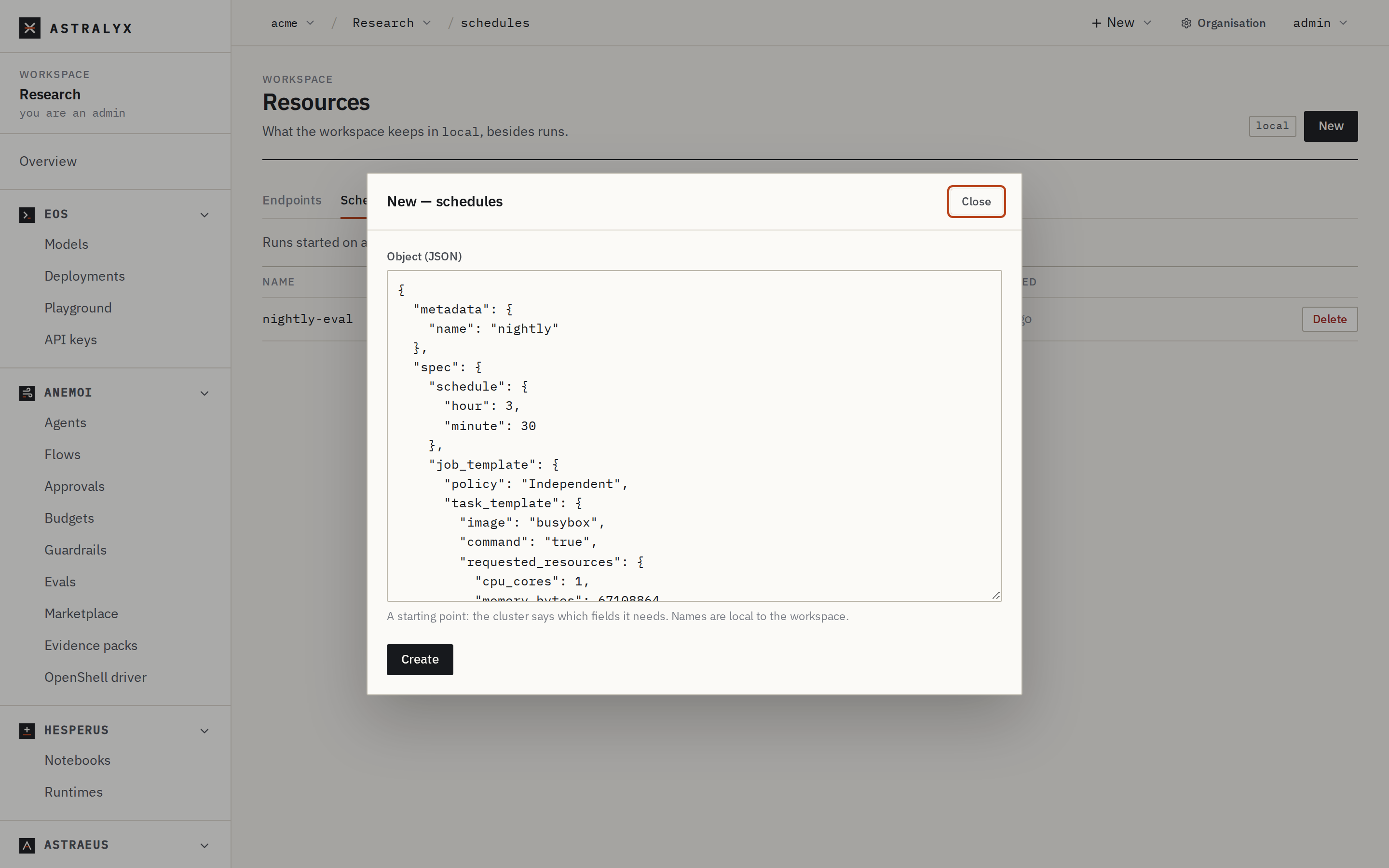
Task: Switch to the Endpoints tab
Action: 292,200
